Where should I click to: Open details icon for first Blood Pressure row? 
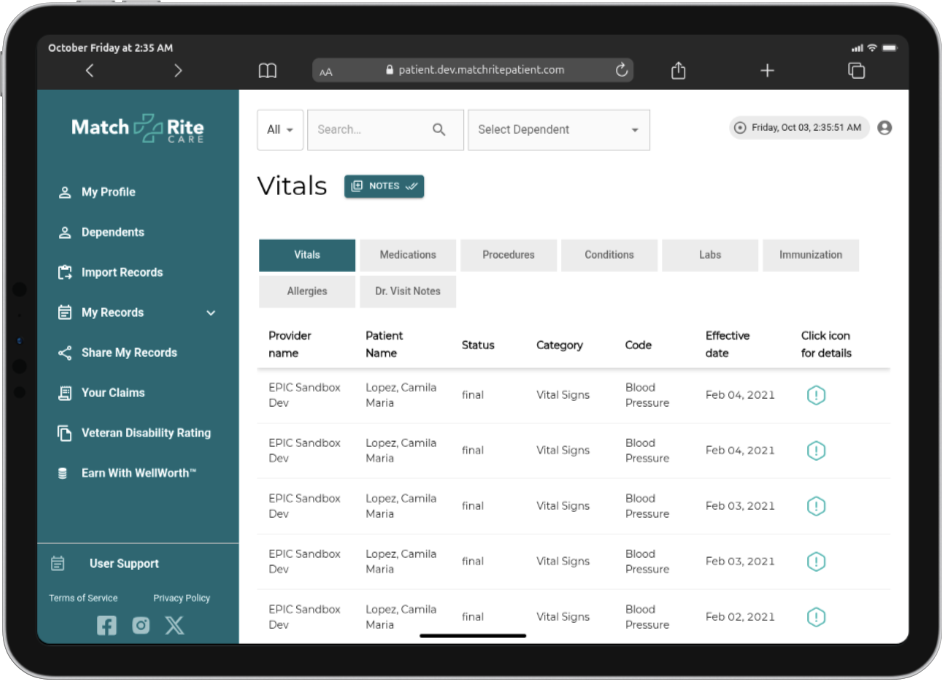click(816, 395)
